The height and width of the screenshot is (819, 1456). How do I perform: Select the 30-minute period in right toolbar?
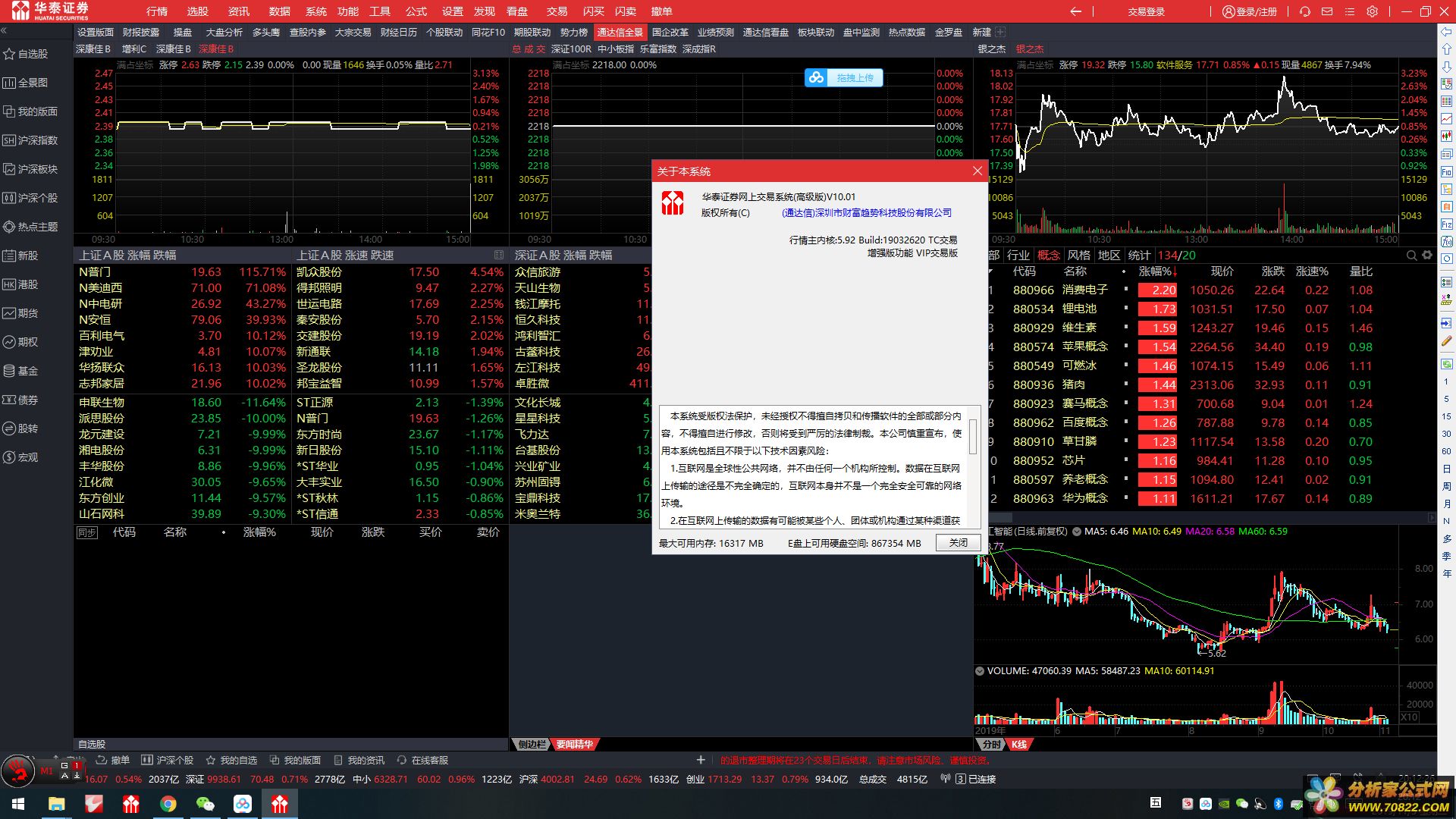(1446, 434)
